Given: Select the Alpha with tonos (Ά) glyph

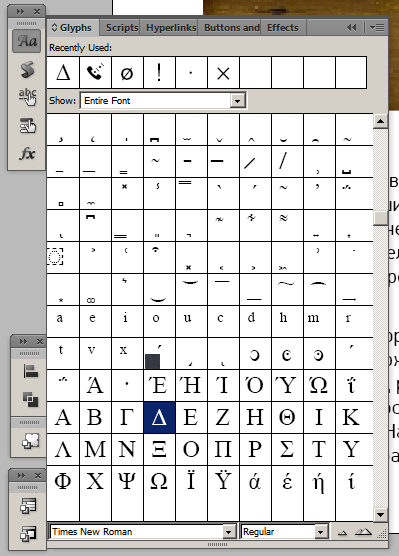Looking at the screenshot, I should coord(95,385).
